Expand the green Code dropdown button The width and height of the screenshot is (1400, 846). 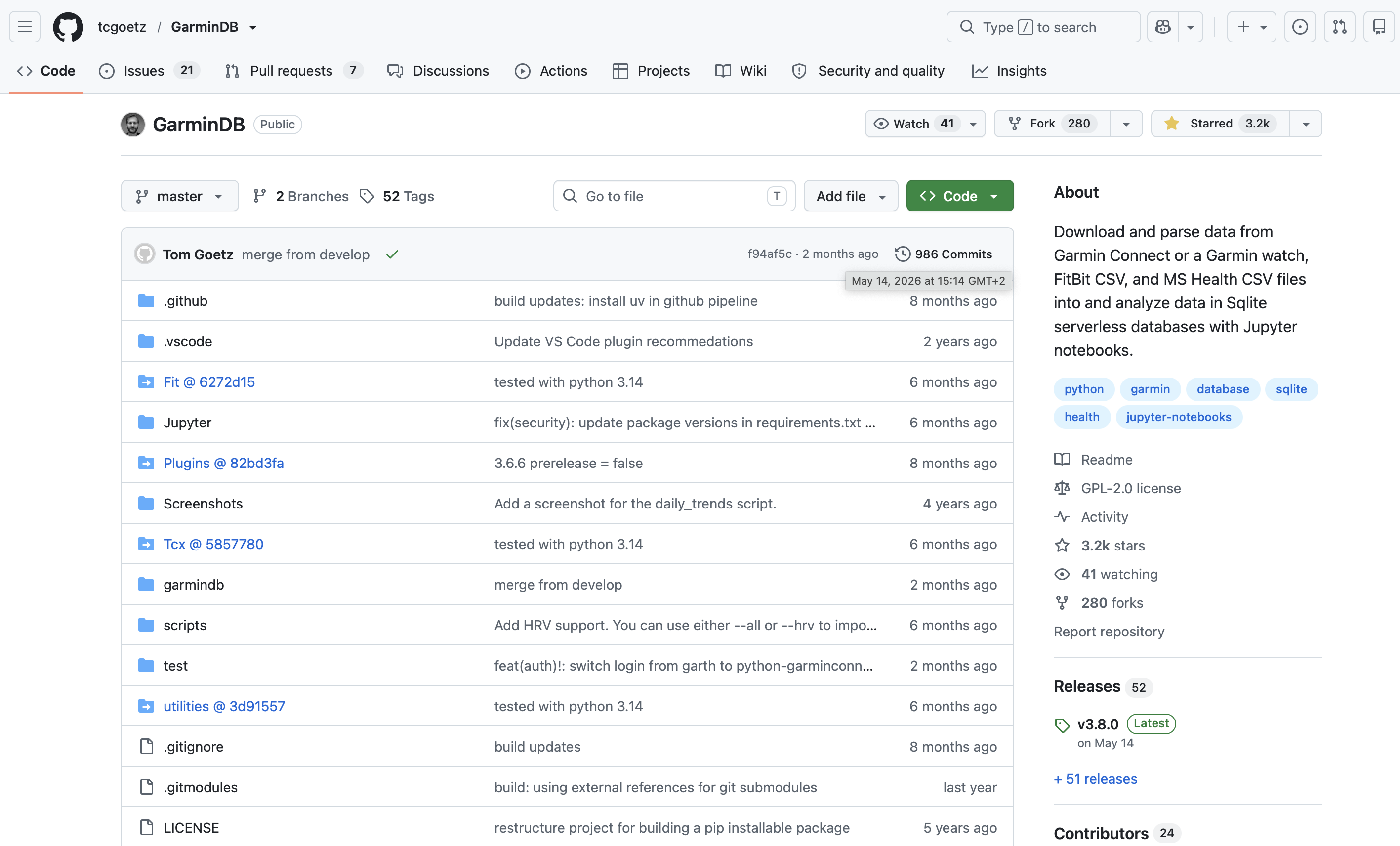pyautogui.click(x=960, y=196)
